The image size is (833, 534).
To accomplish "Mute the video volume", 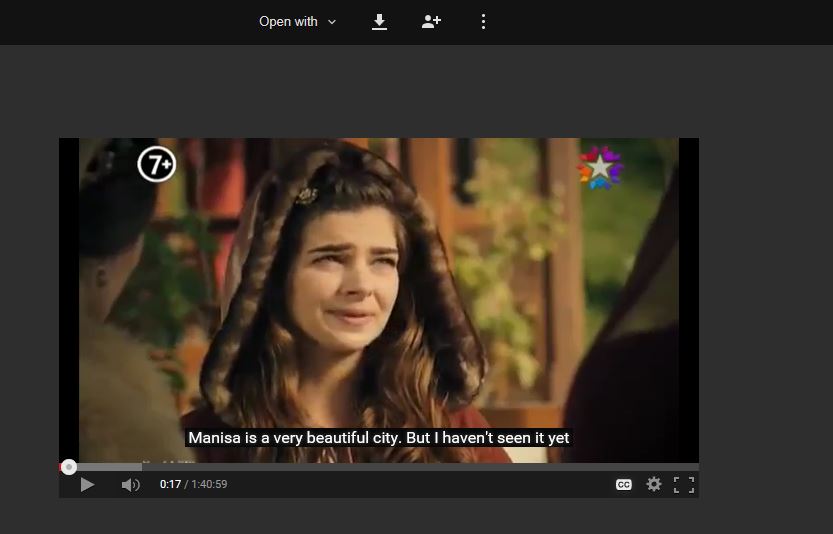I will coord(130,485).
